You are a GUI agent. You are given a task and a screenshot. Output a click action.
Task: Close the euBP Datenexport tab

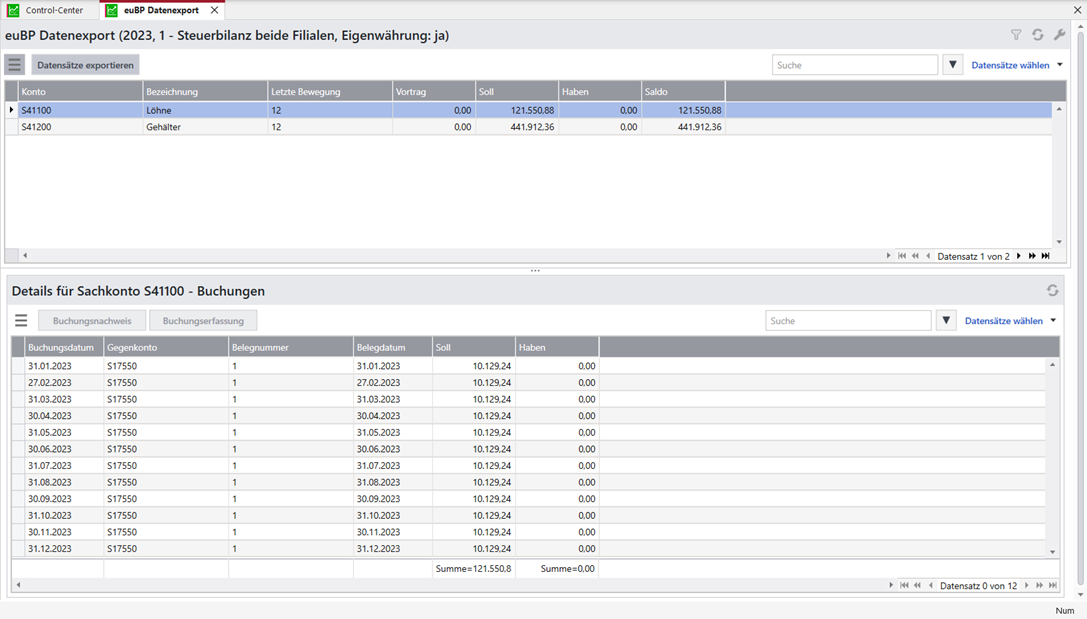pyautogui.click(x=214, y=10)
